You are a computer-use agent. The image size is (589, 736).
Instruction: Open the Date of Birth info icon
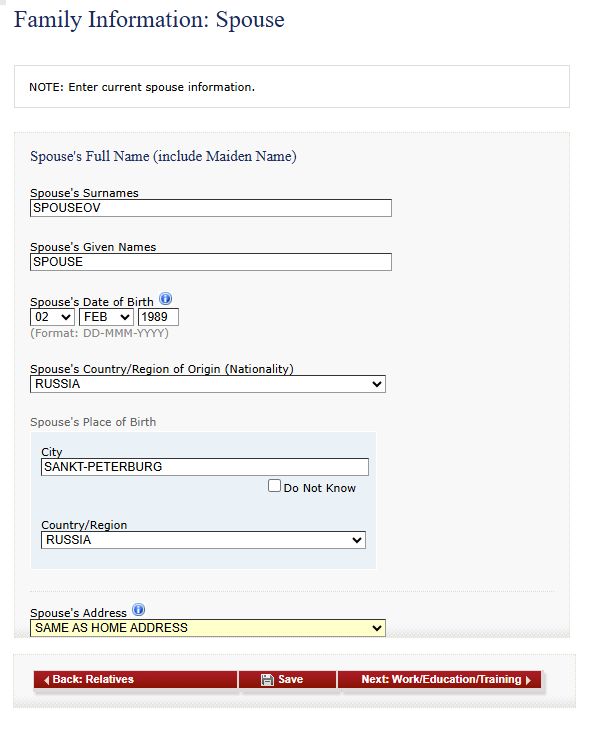pyautogui.click(x=165, y=299)
